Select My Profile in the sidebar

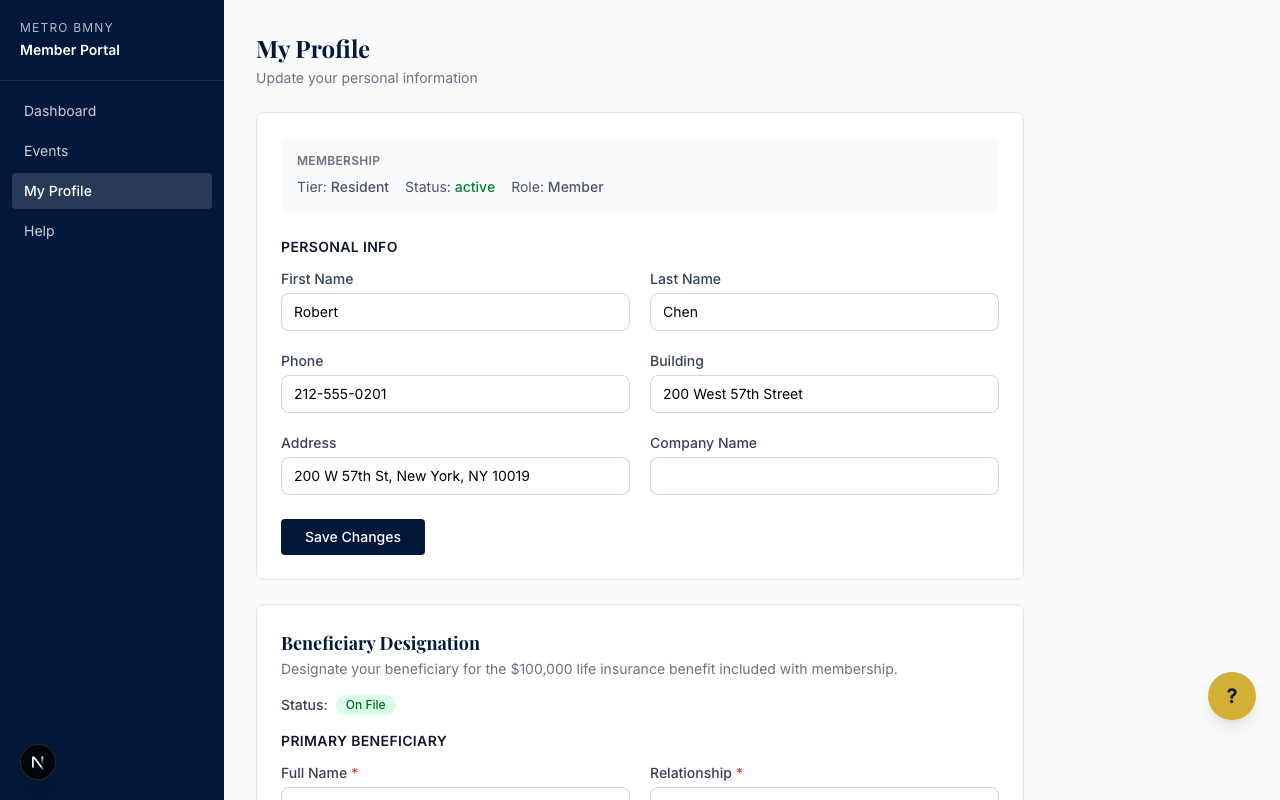(x=58, y=191)
